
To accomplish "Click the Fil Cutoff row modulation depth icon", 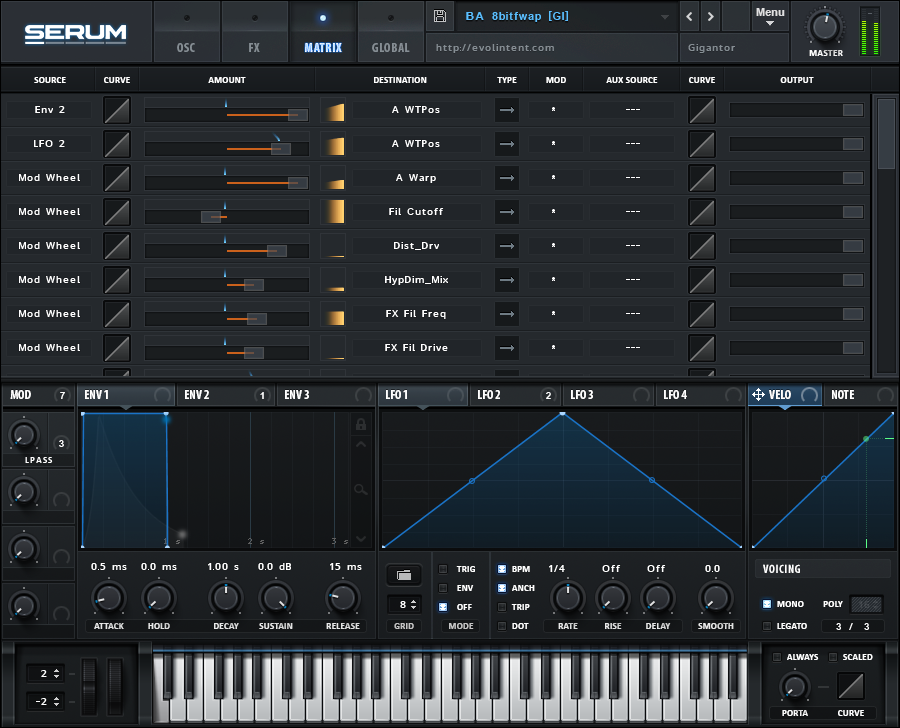I will 333,212.
